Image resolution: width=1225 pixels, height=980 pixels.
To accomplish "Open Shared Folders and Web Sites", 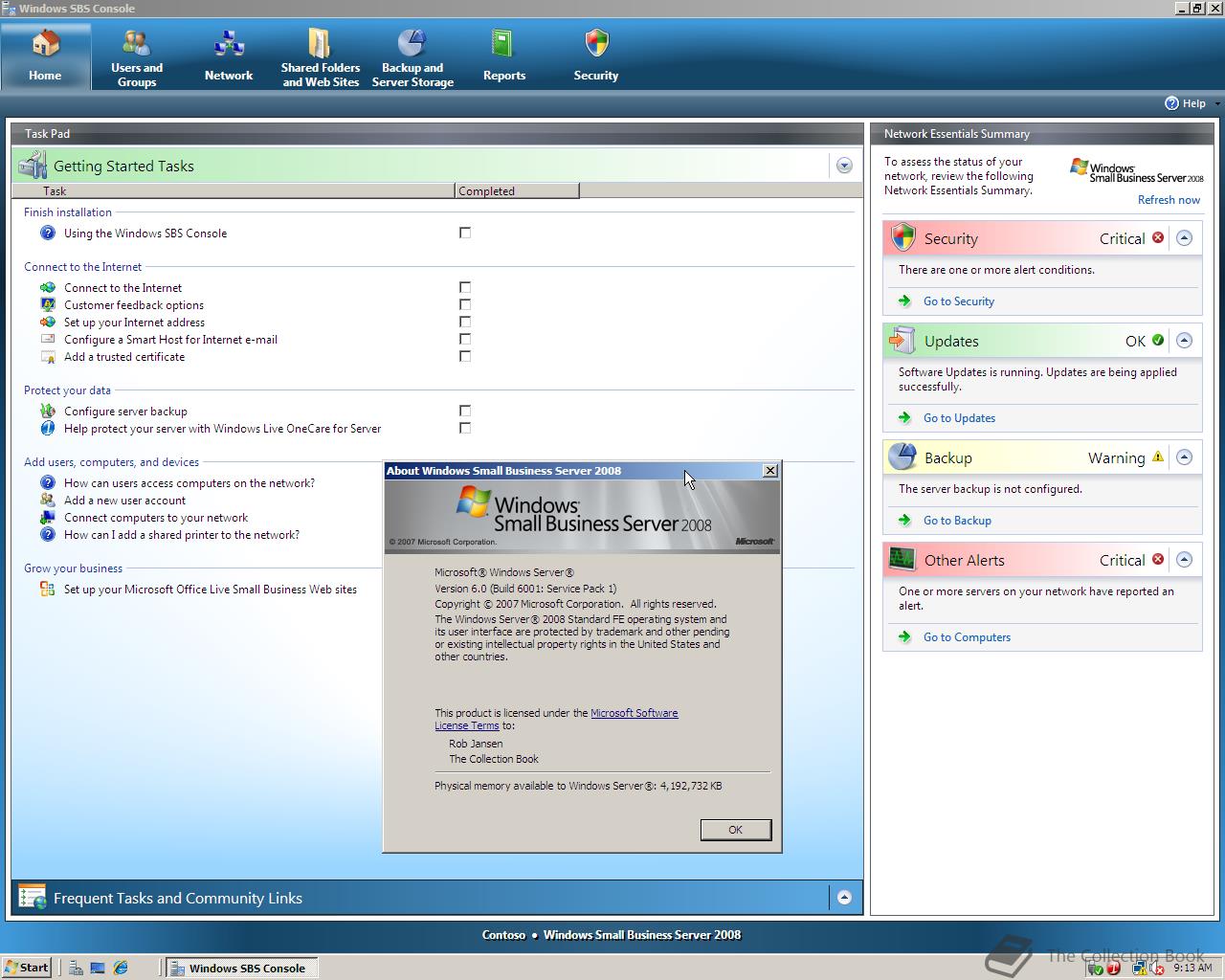I will [320, 57].
